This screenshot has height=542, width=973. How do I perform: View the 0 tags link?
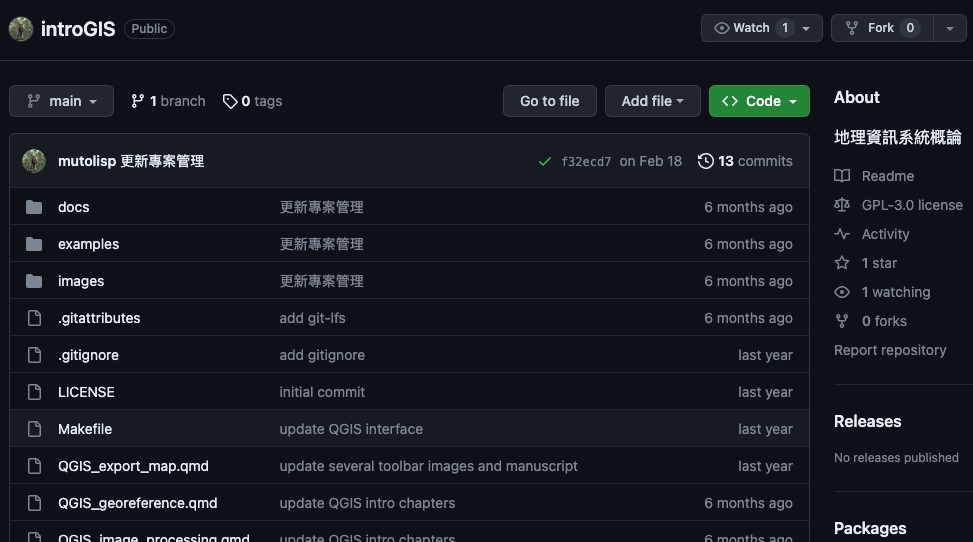[253, 101]
